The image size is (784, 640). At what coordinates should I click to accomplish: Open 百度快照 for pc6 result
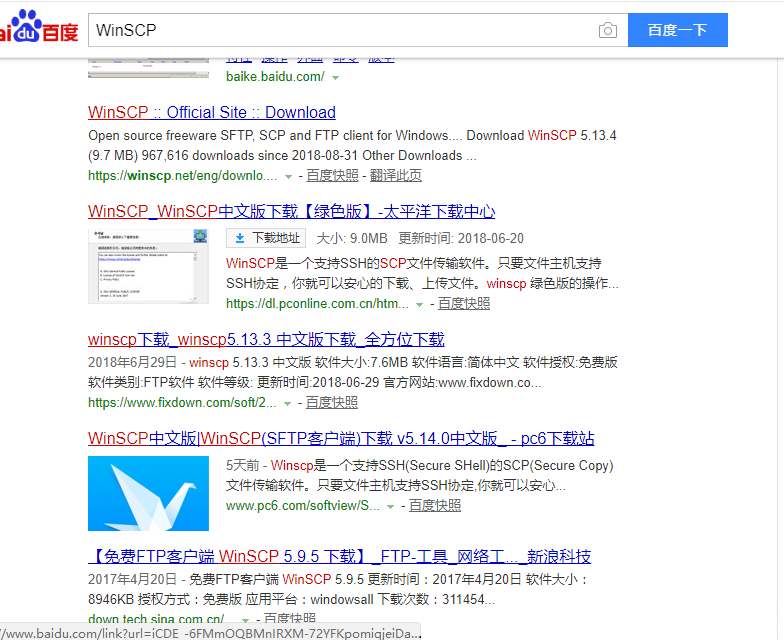click(x=434, y=506)
